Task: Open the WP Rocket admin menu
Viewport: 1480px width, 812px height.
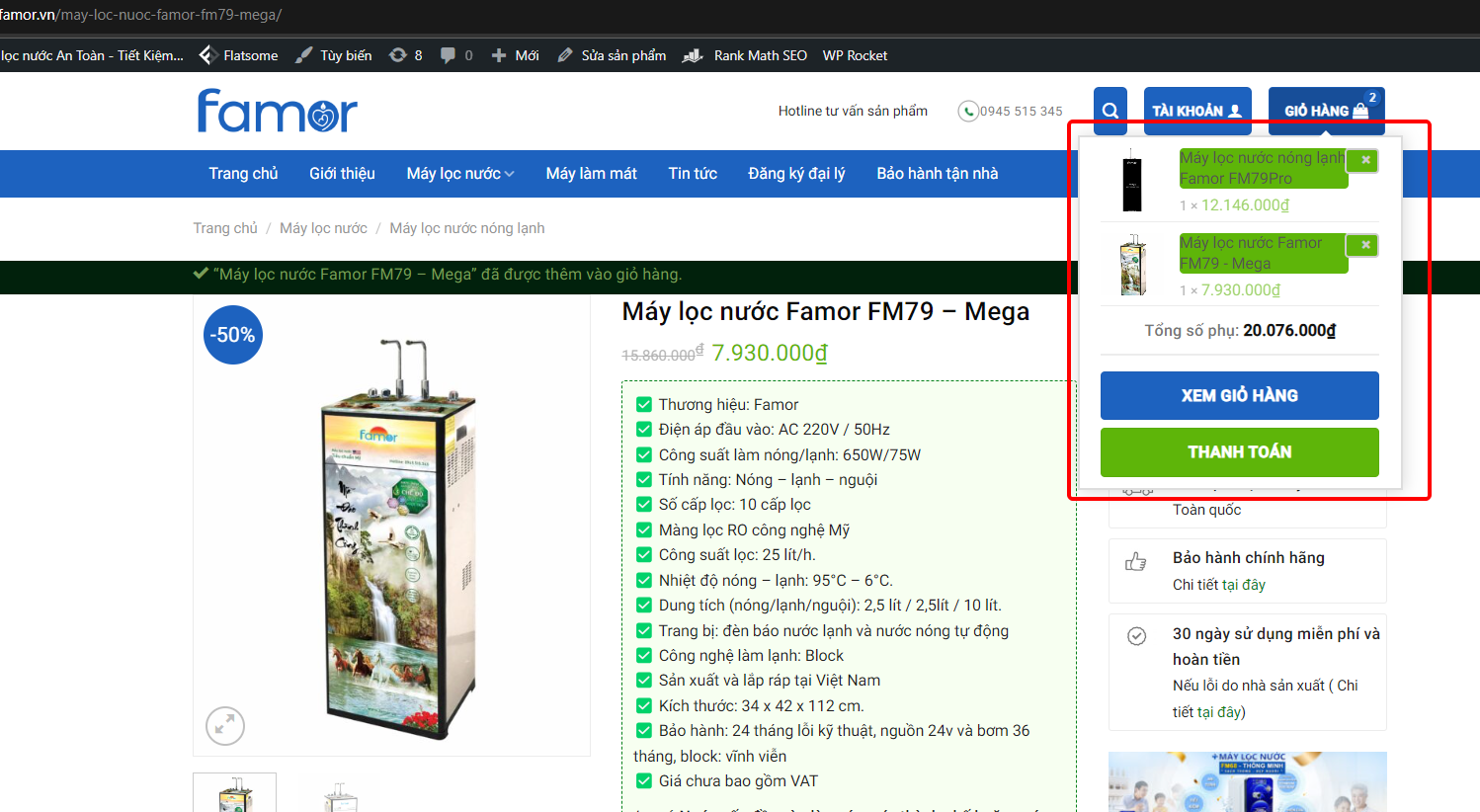Action: 856,55
